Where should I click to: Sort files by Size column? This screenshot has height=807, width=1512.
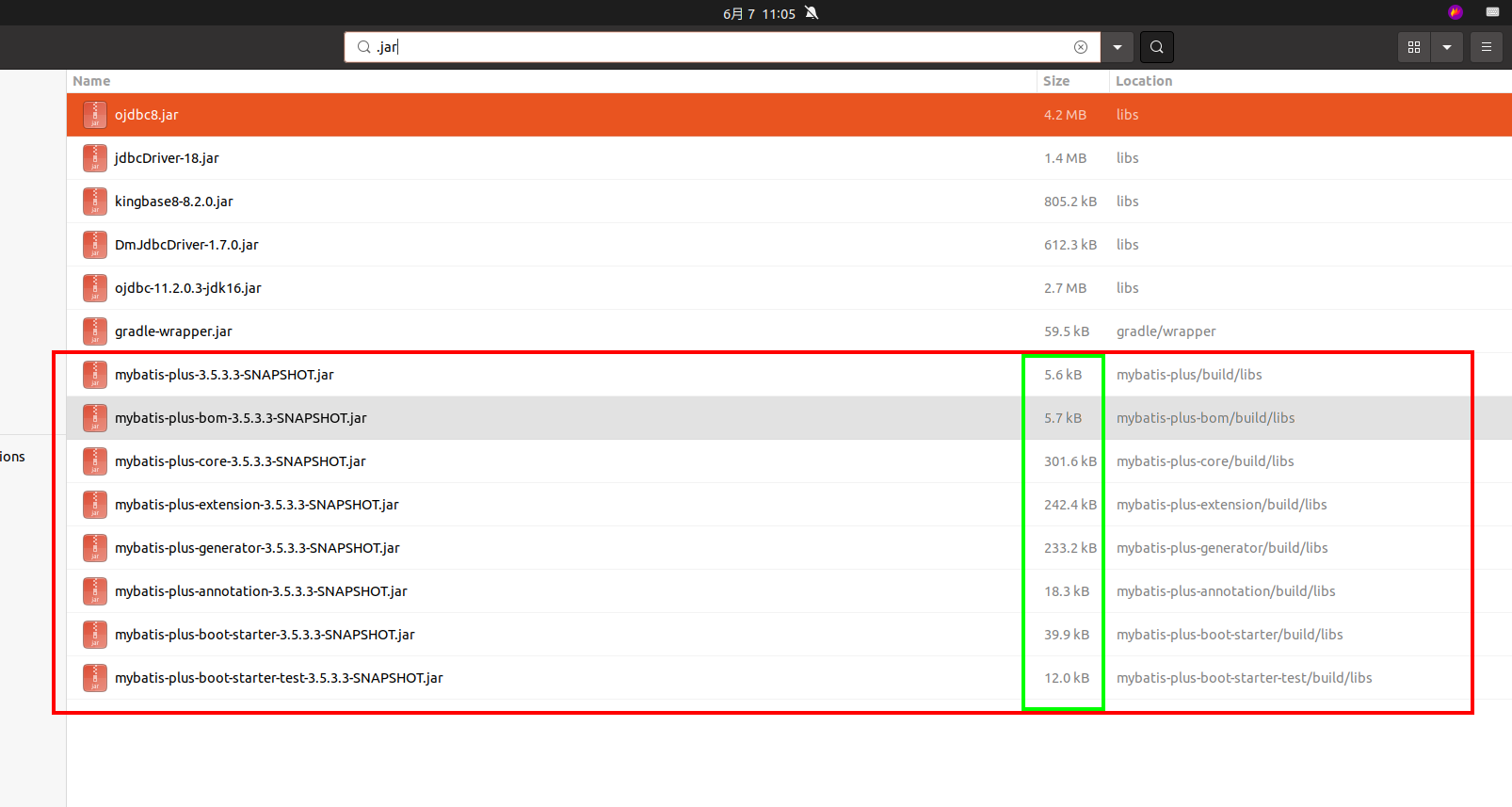(x=1056, y=81)
